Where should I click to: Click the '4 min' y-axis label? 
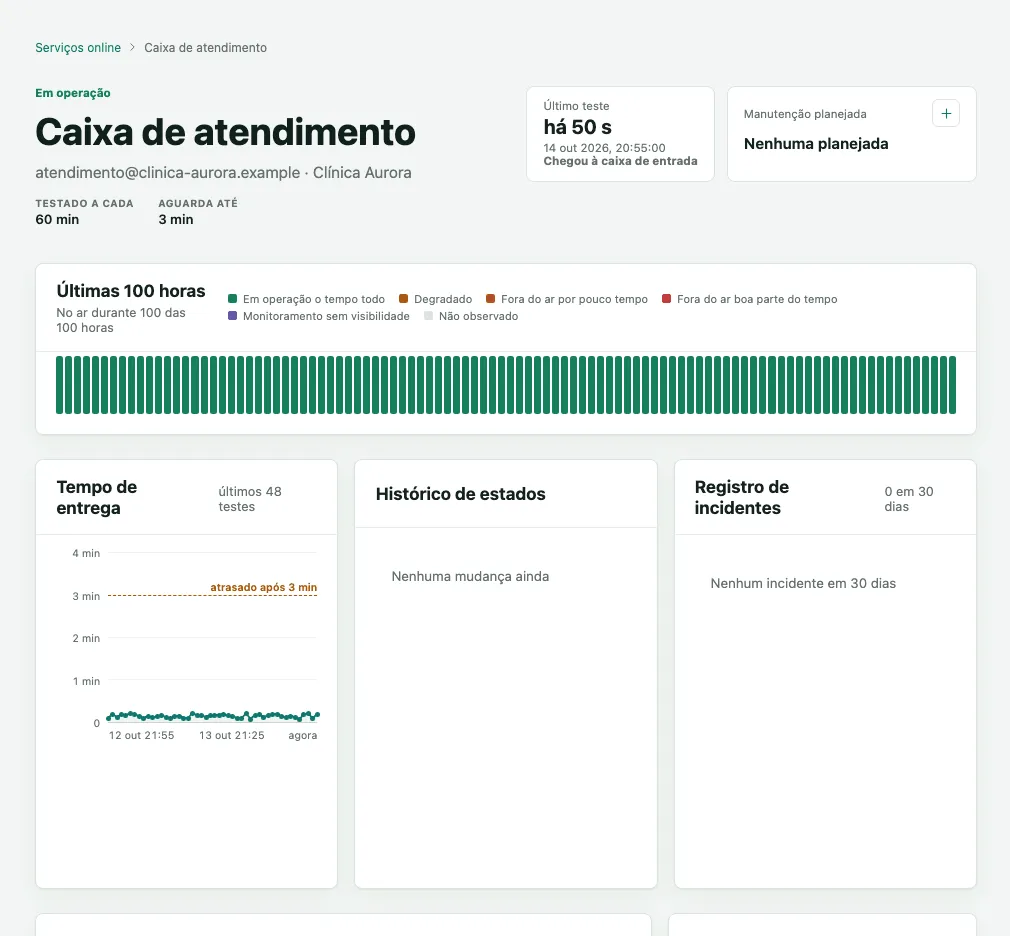(x=86, y=553)
